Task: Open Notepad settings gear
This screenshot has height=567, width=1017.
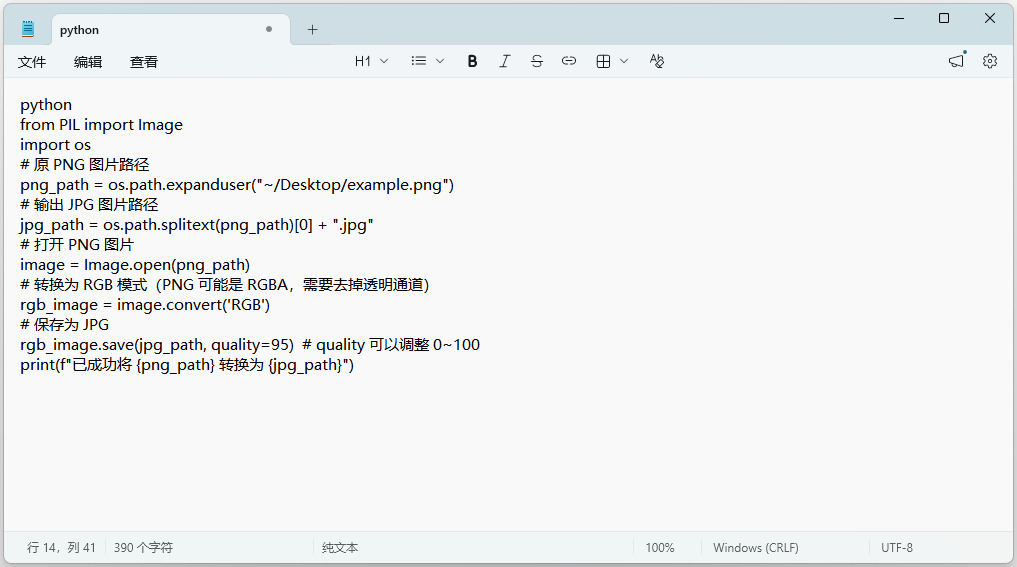Action: 990,61
